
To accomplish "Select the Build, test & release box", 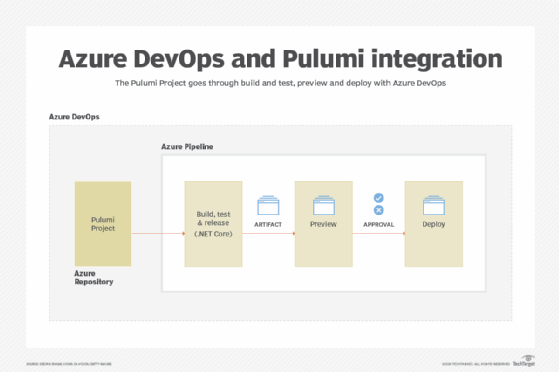I will [213, 224].
